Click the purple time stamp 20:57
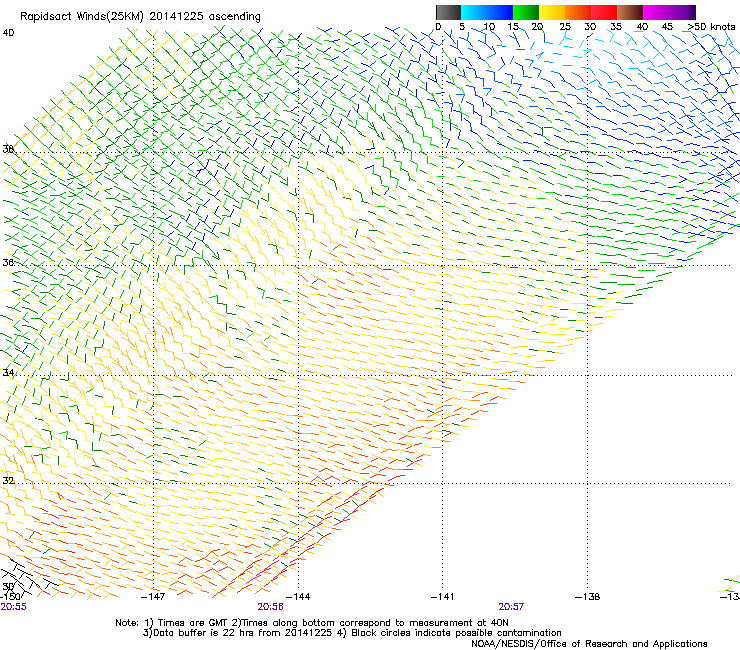 [x=511, y=607]
